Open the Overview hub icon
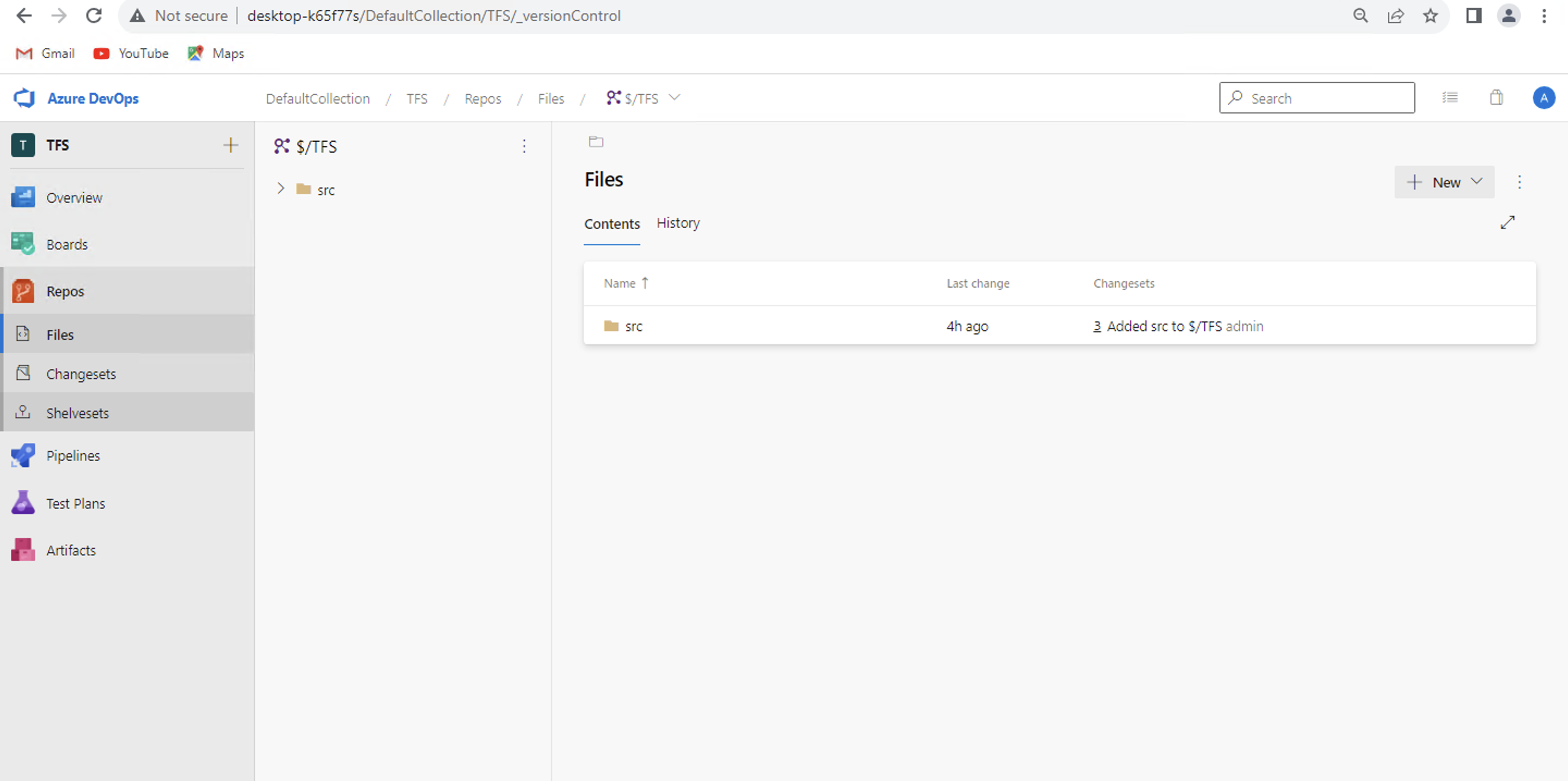 [23, 197]
